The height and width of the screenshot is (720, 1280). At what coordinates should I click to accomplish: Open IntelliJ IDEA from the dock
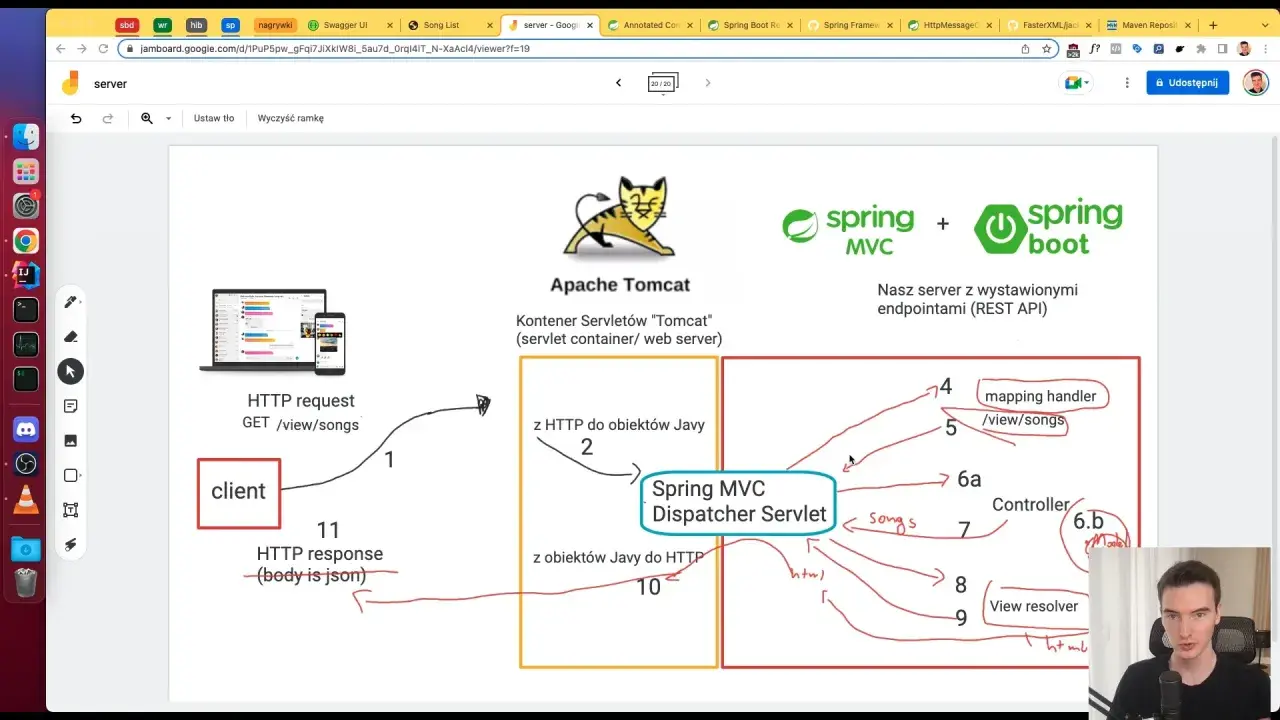pos(26,274)
